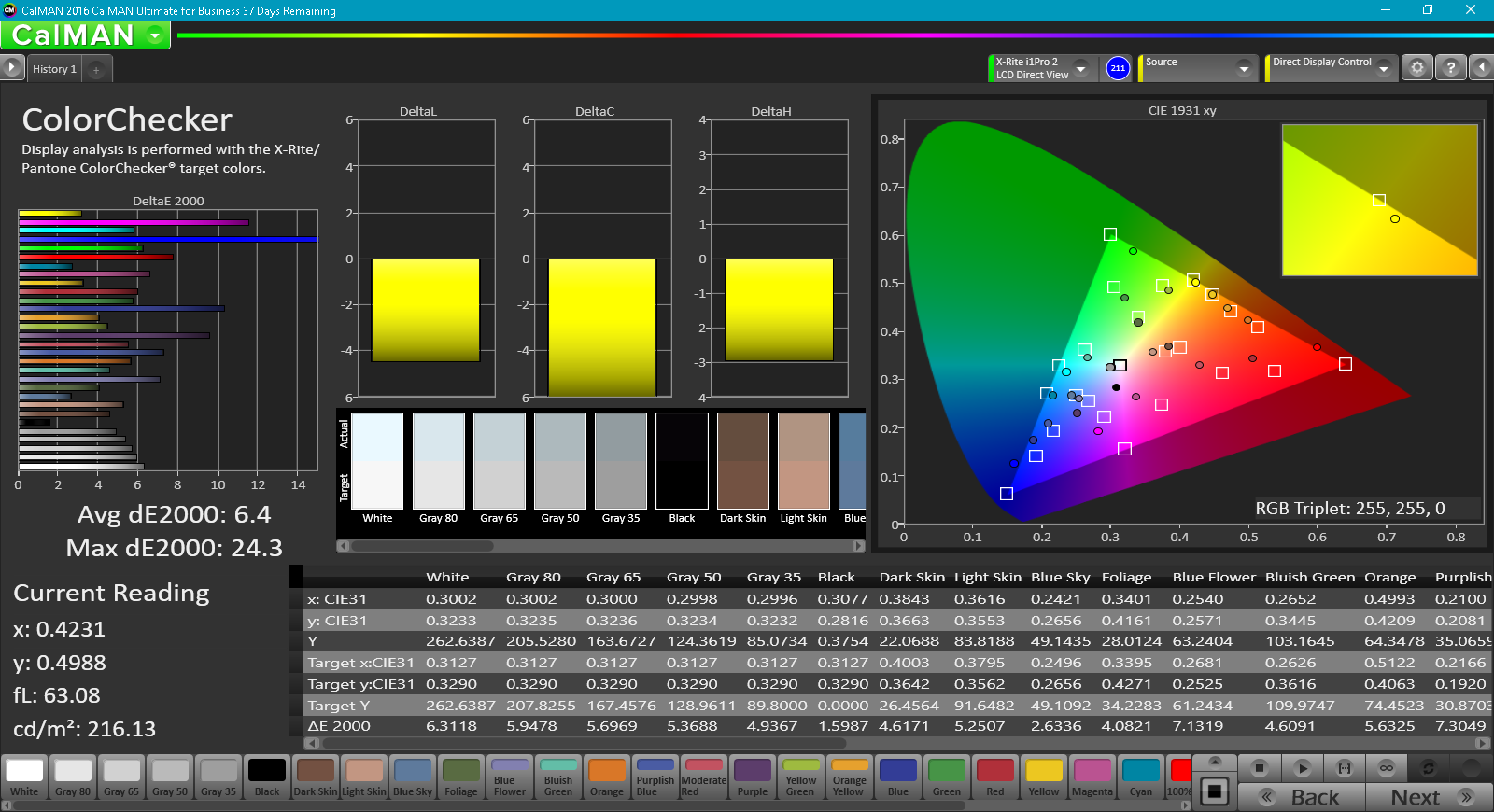The image size is (1494, 812).
Task: Select the Purple pattern swatch
Action: tap(753, 777)
